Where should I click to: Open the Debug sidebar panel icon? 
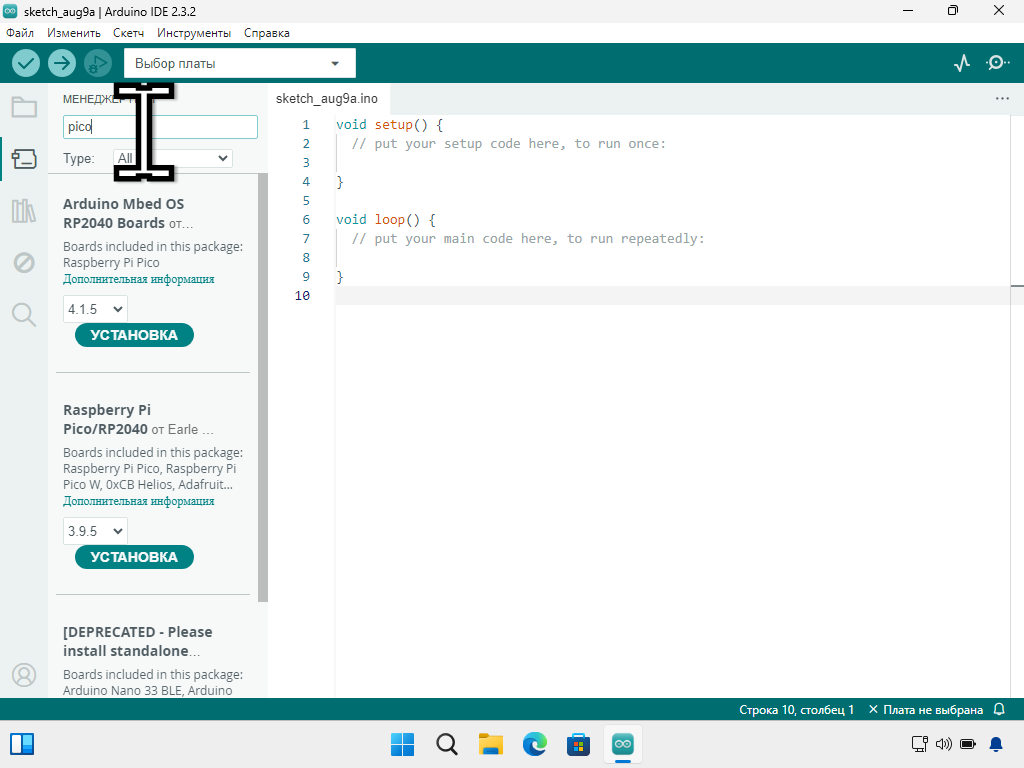tap(24, 263)
